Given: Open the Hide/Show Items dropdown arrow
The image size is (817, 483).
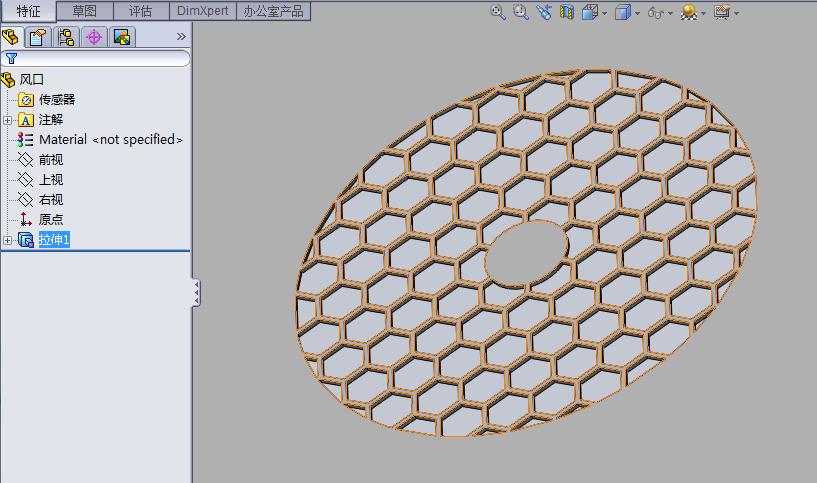Looking at the screenshot, I should click(670, 14).
